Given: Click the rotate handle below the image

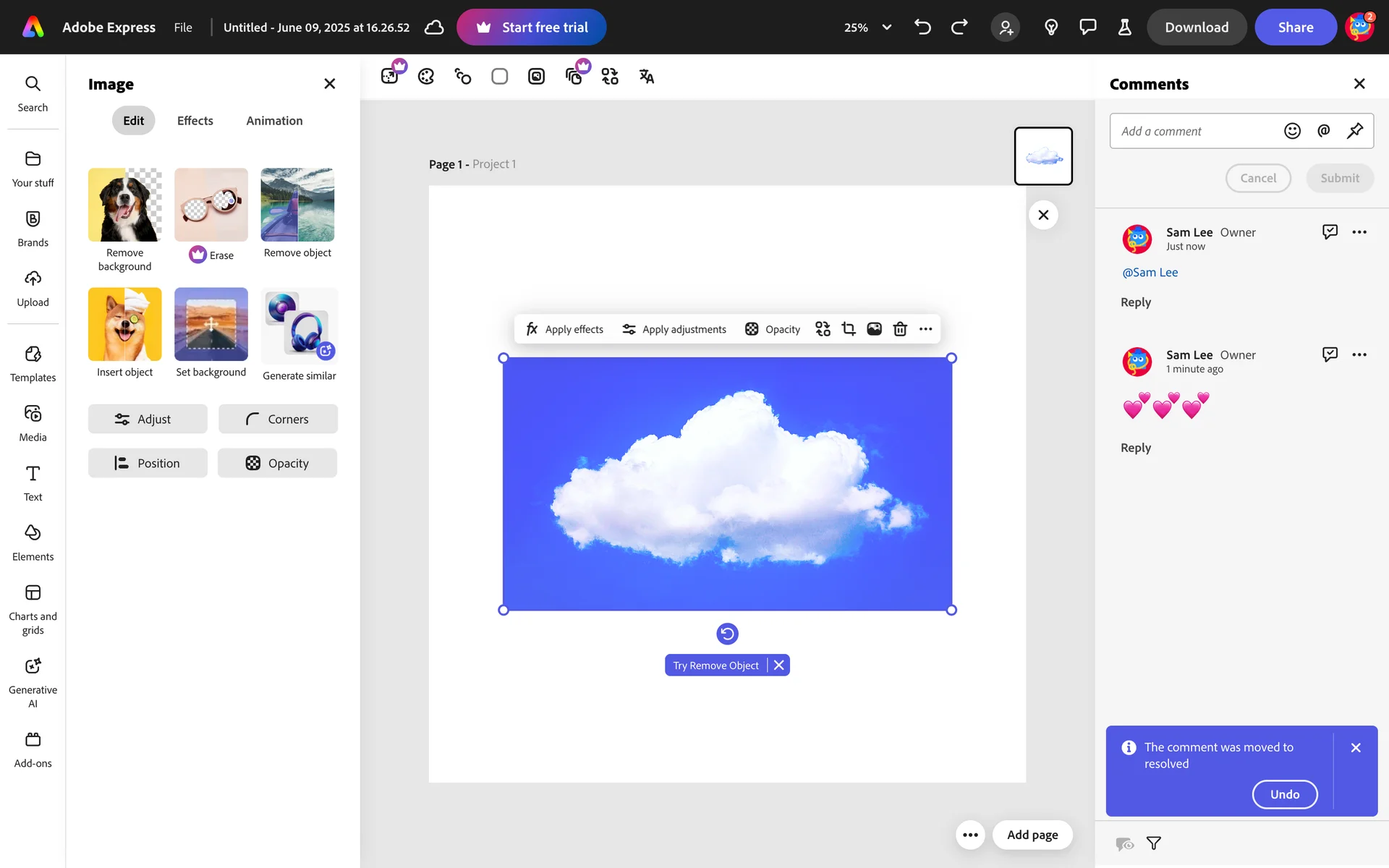Looking at the screenshot, I should click(727, 634).
